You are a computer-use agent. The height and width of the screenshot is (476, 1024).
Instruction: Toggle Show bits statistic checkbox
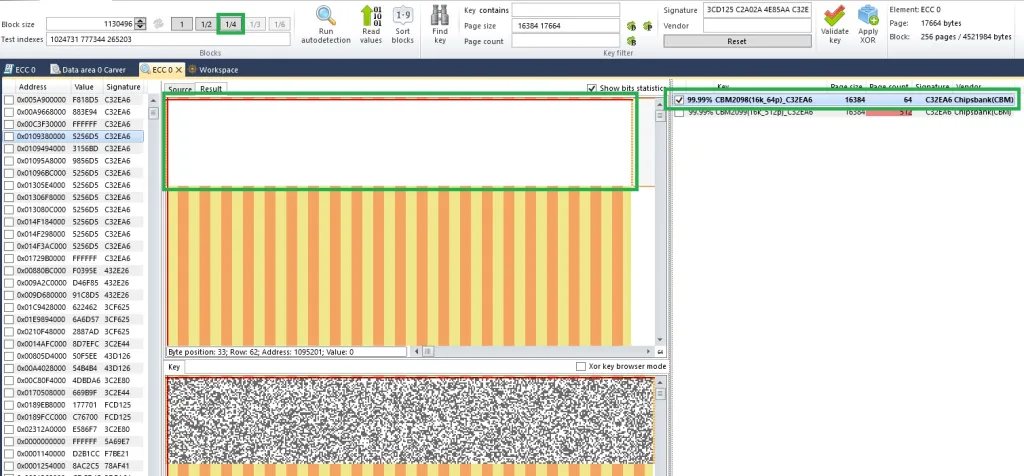pyautogui.click(x=592, y=88)
